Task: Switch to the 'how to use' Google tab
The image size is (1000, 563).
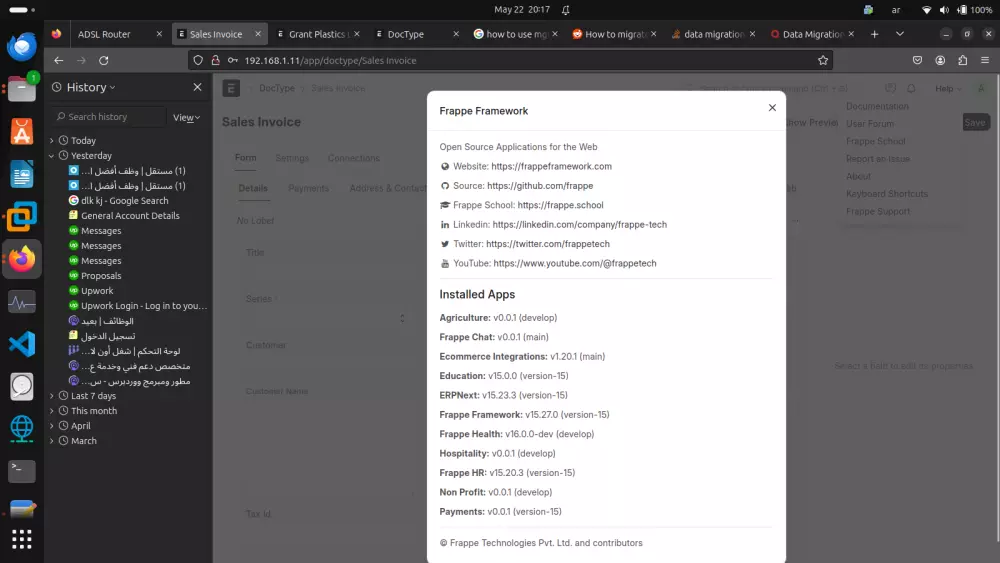Action: [514, 34]
